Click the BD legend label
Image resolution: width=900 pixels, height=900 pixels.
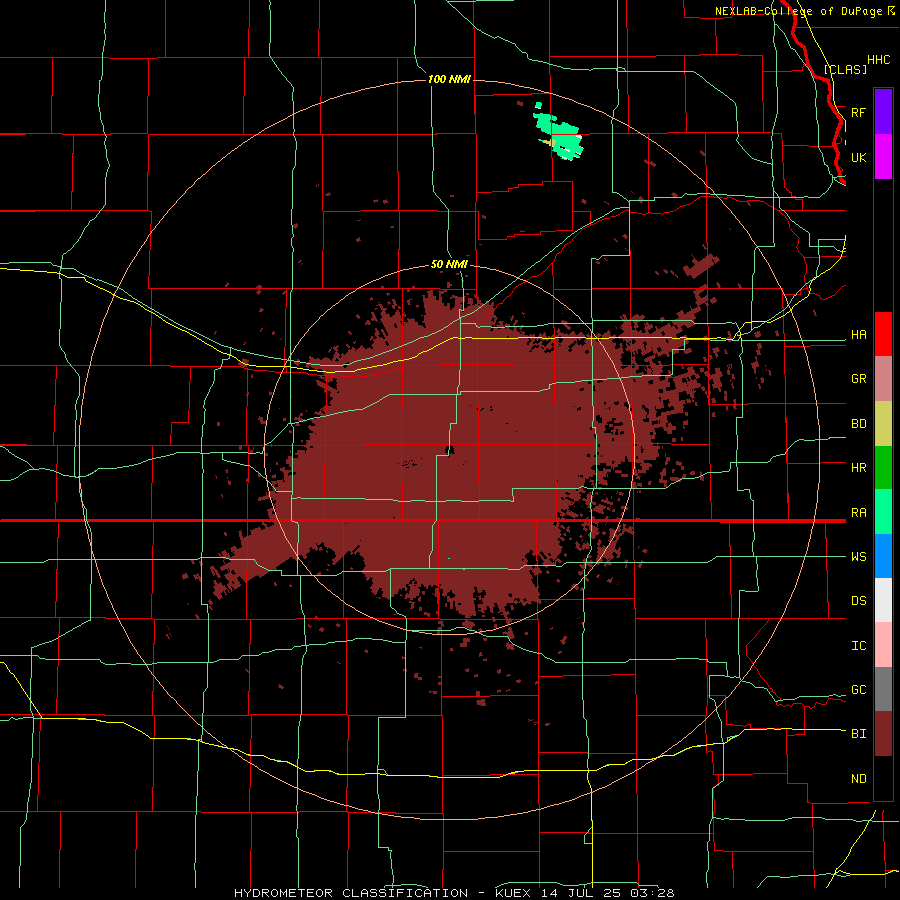tap(858, 424)
